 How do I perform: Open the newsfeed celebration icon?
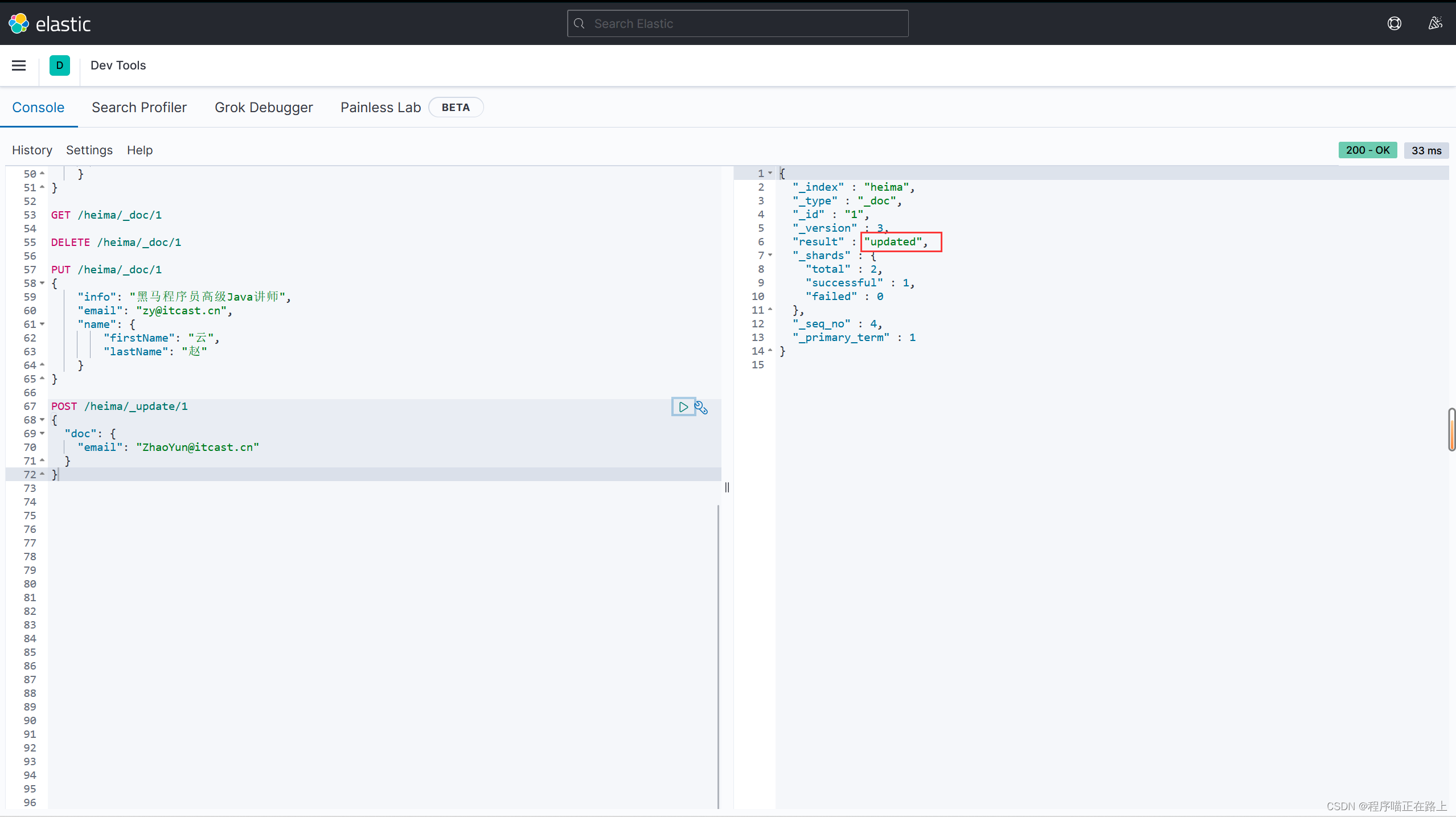(x=1435, y=23)
